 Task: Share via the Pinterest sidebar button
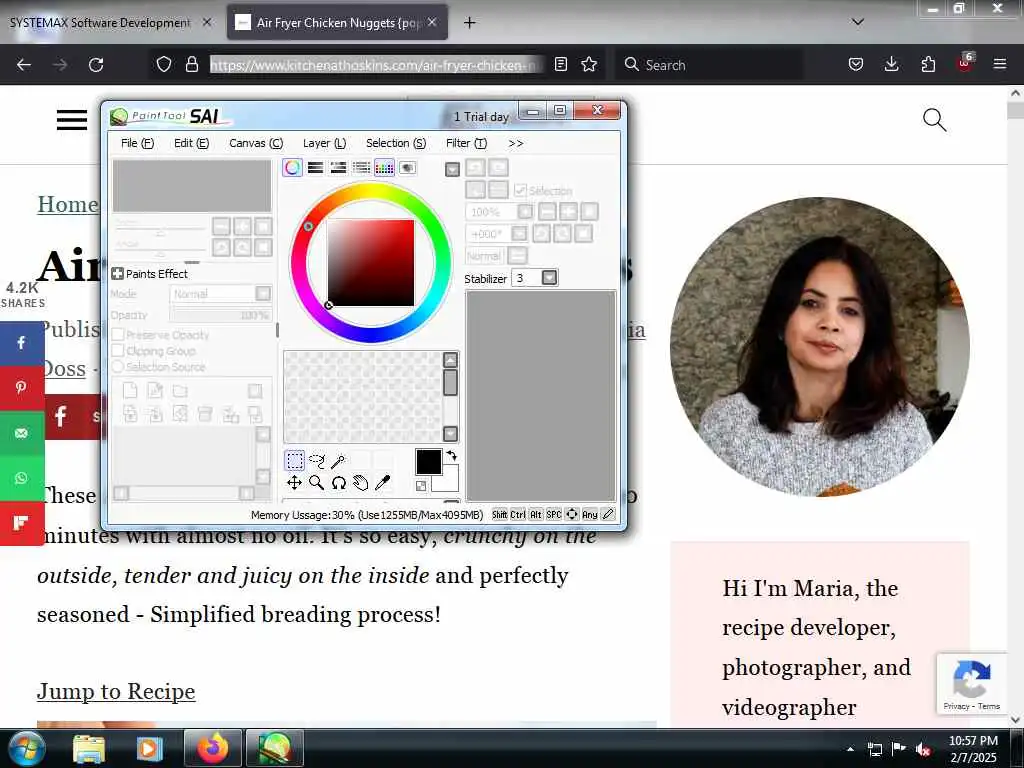(22, 388)
